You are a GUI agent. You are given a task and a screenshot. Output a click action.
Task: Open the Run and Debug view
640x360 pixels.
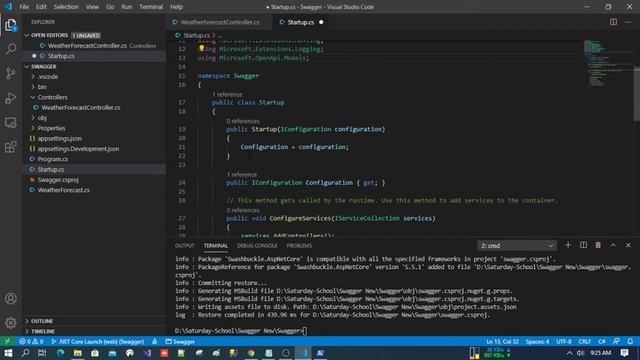pyautogui.click(x=11, y=98)
